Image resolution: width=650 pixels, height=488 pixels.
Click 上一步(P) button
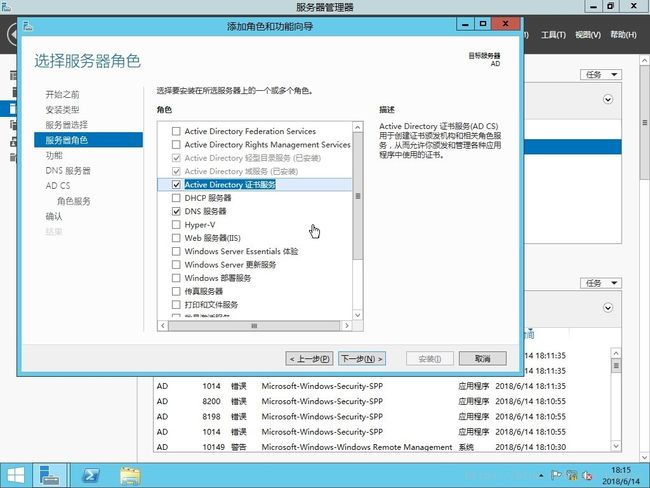[x=309, y=359]
